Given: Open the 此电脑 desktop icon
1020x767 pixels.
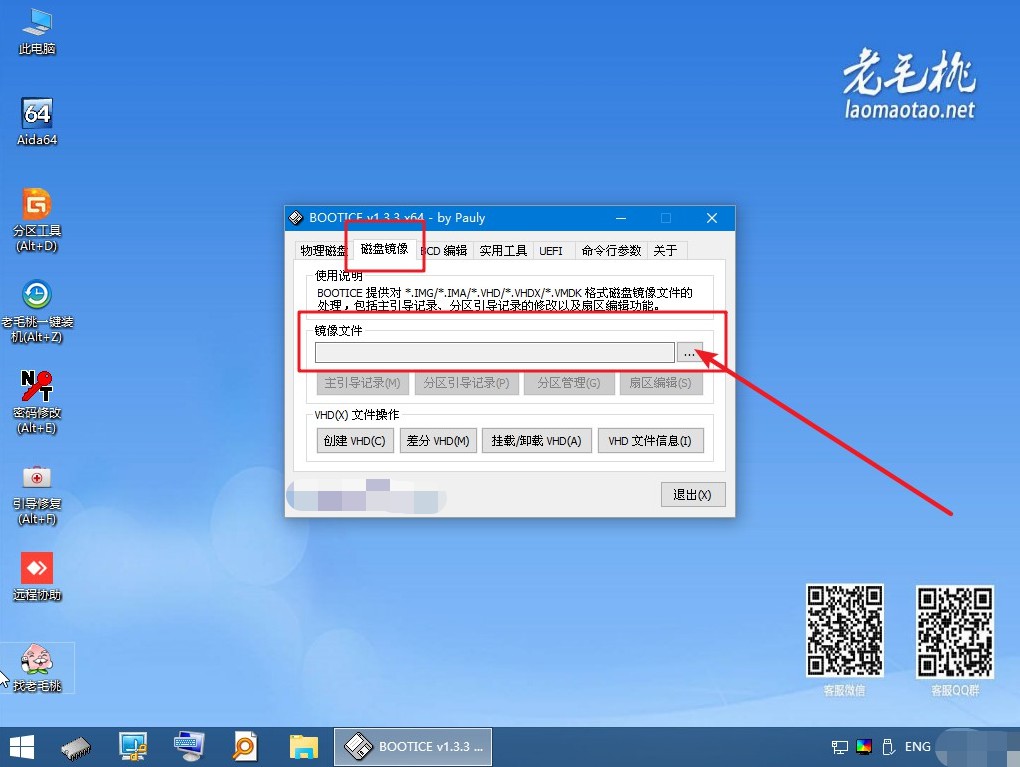Looking at the screenshot, I should (36, 31).
